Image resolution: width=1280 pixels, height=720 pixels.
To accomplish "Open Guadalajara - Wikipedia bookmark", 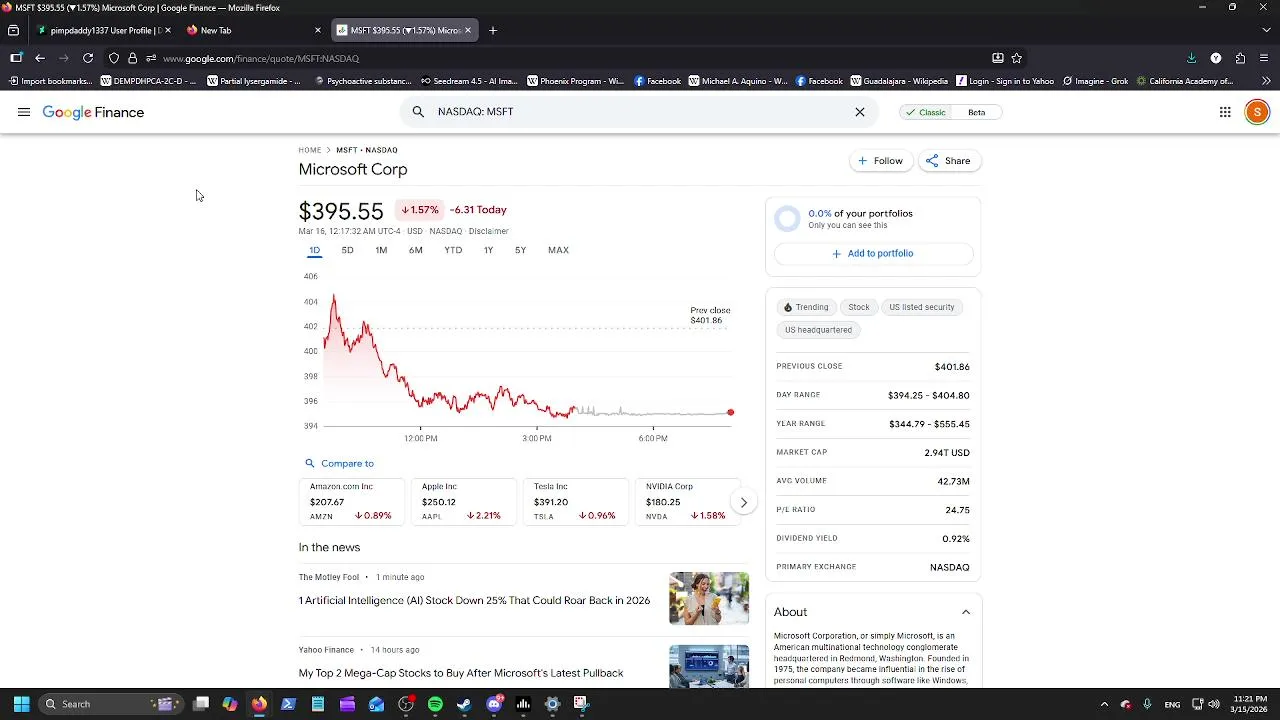I will 898,81.
